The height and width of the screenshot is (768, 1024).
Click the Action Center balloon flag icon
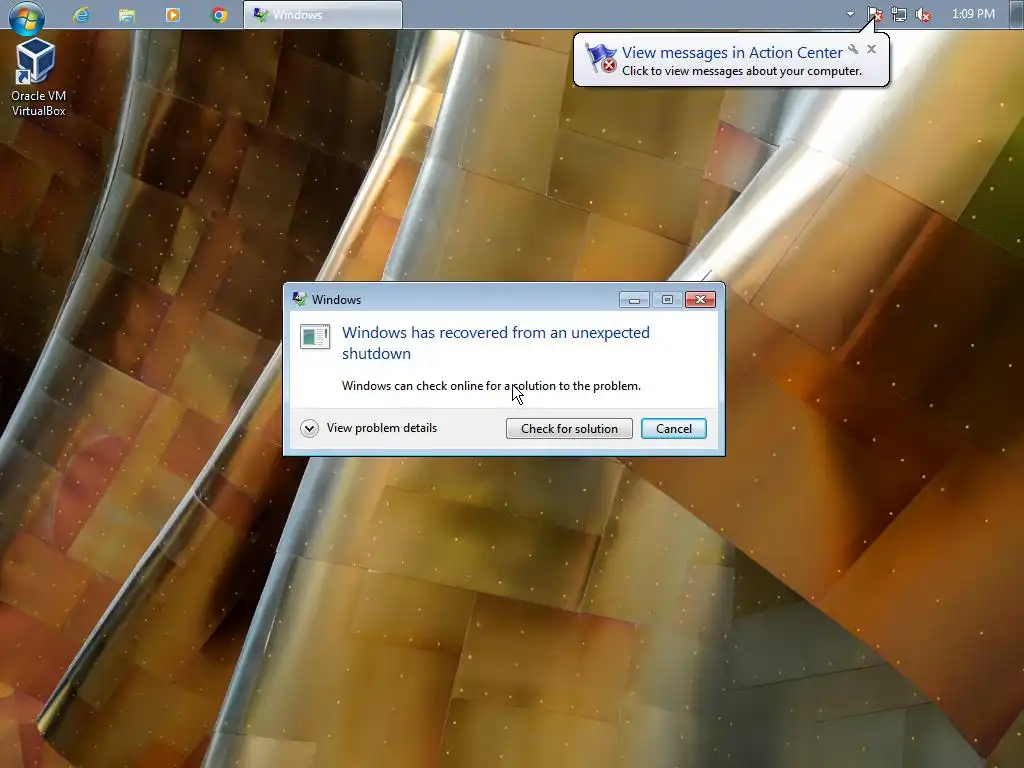tap(601, 58)
